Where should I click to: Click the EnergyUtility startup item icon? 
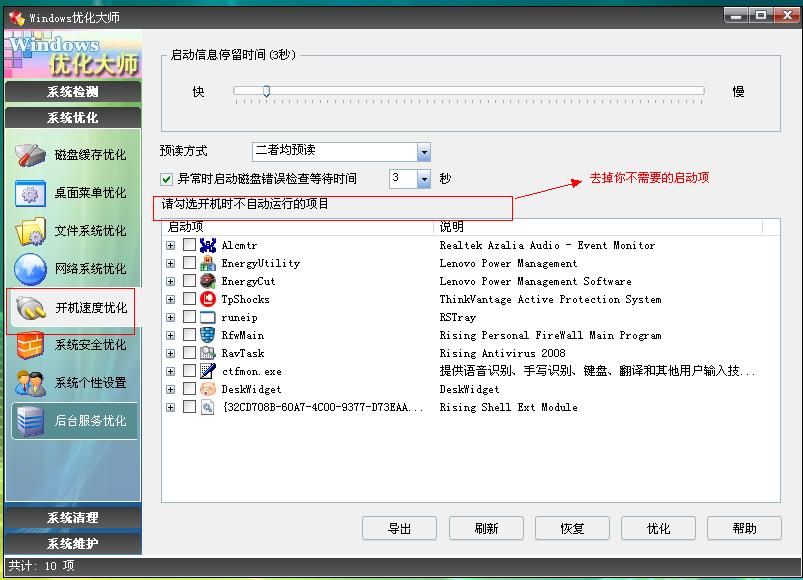point(208,263)
